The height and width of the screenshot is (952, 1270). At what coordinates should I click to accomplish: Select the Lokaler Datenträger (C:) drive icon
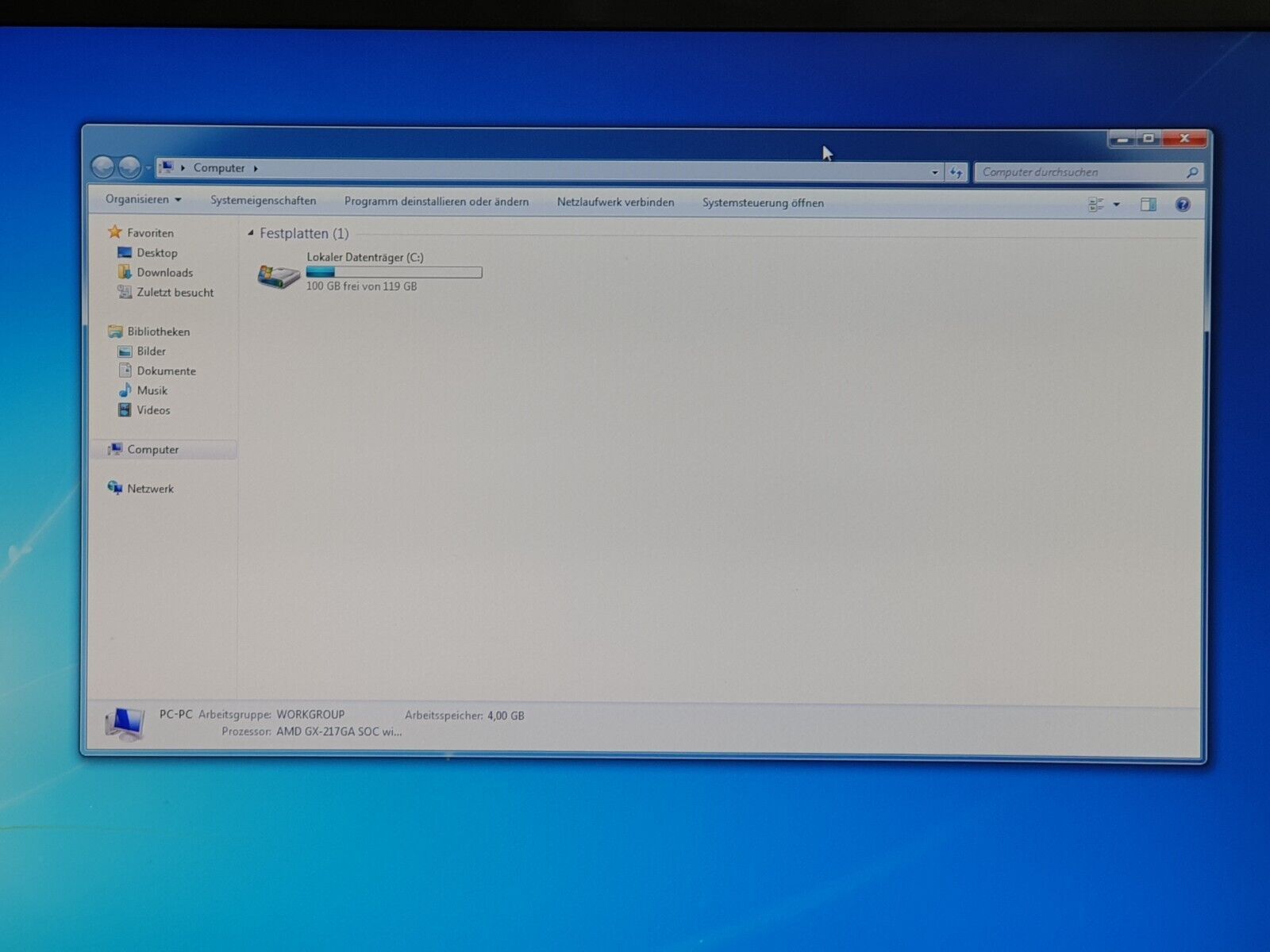[x=278, y=276]
